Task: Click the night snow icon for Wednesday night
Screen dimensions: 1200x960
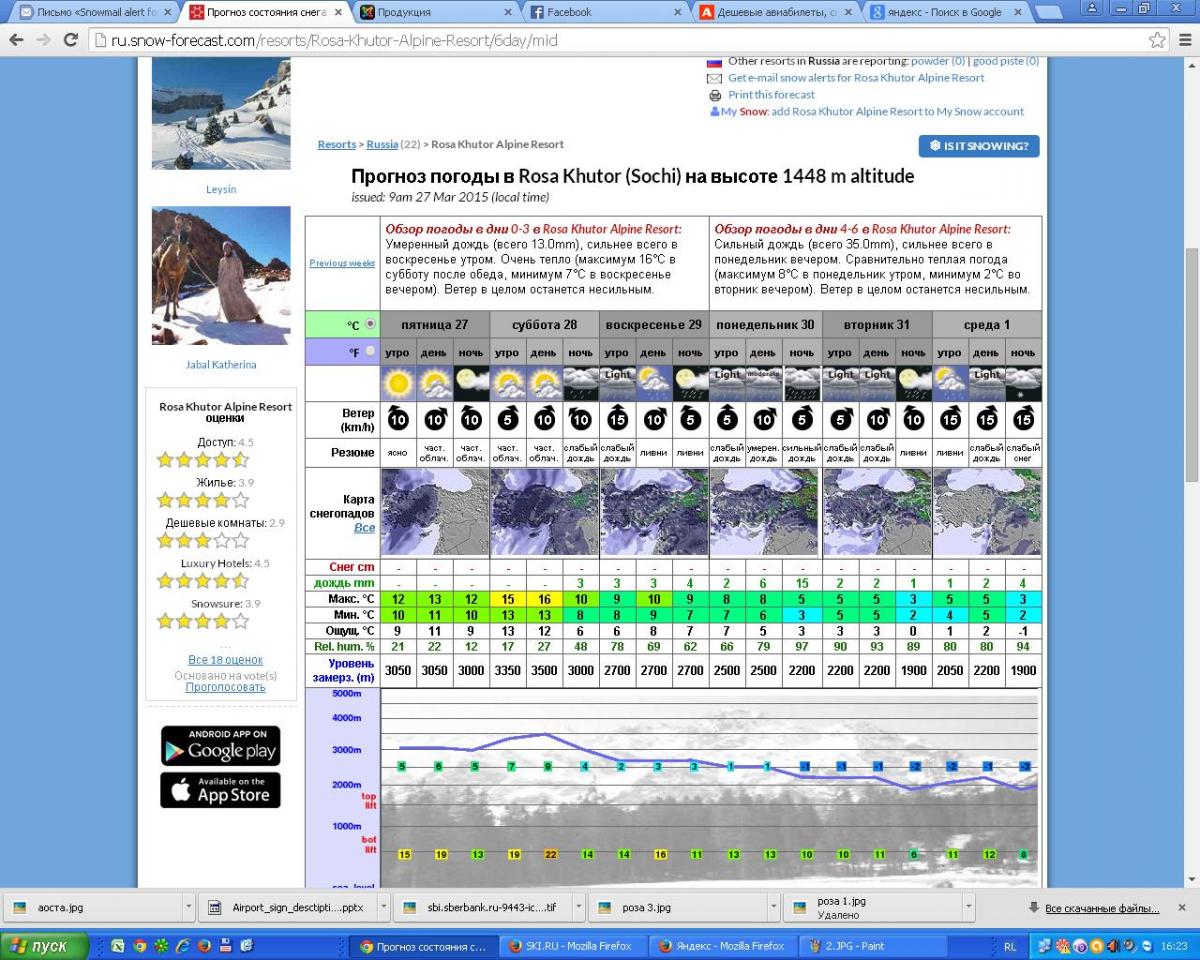Action: click(1023, 383)
